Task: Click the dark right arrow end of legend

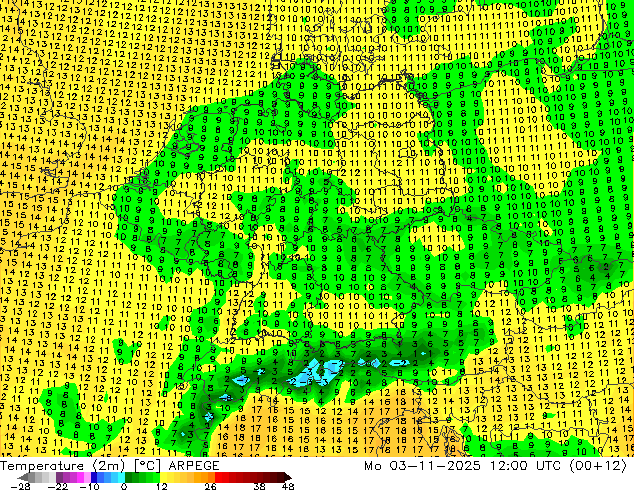Action: (287, 477)
